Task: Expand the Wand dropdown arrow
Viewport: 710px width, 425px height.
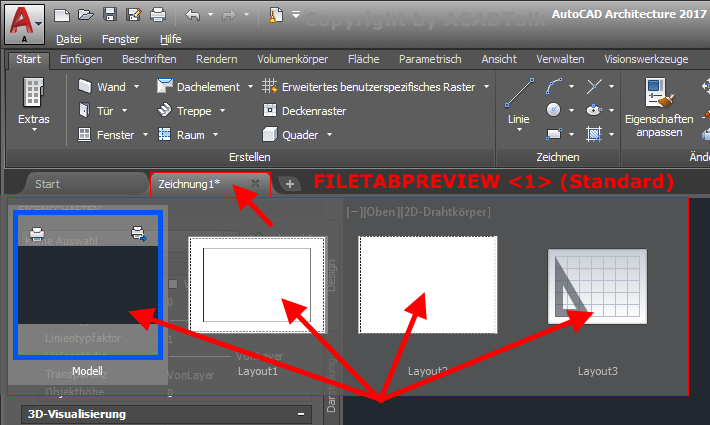Action: pyautogui.click(x=136, y=86)
